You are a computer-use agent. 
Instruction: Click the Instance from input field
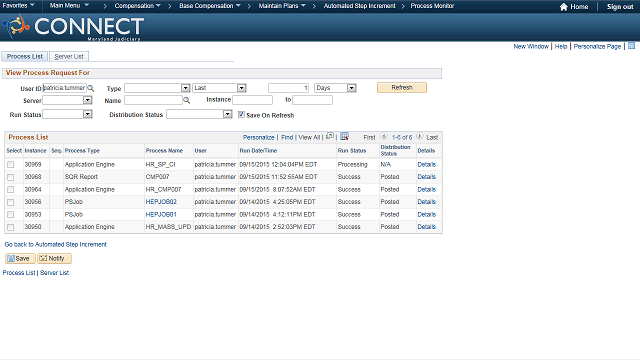coord(252,100)
